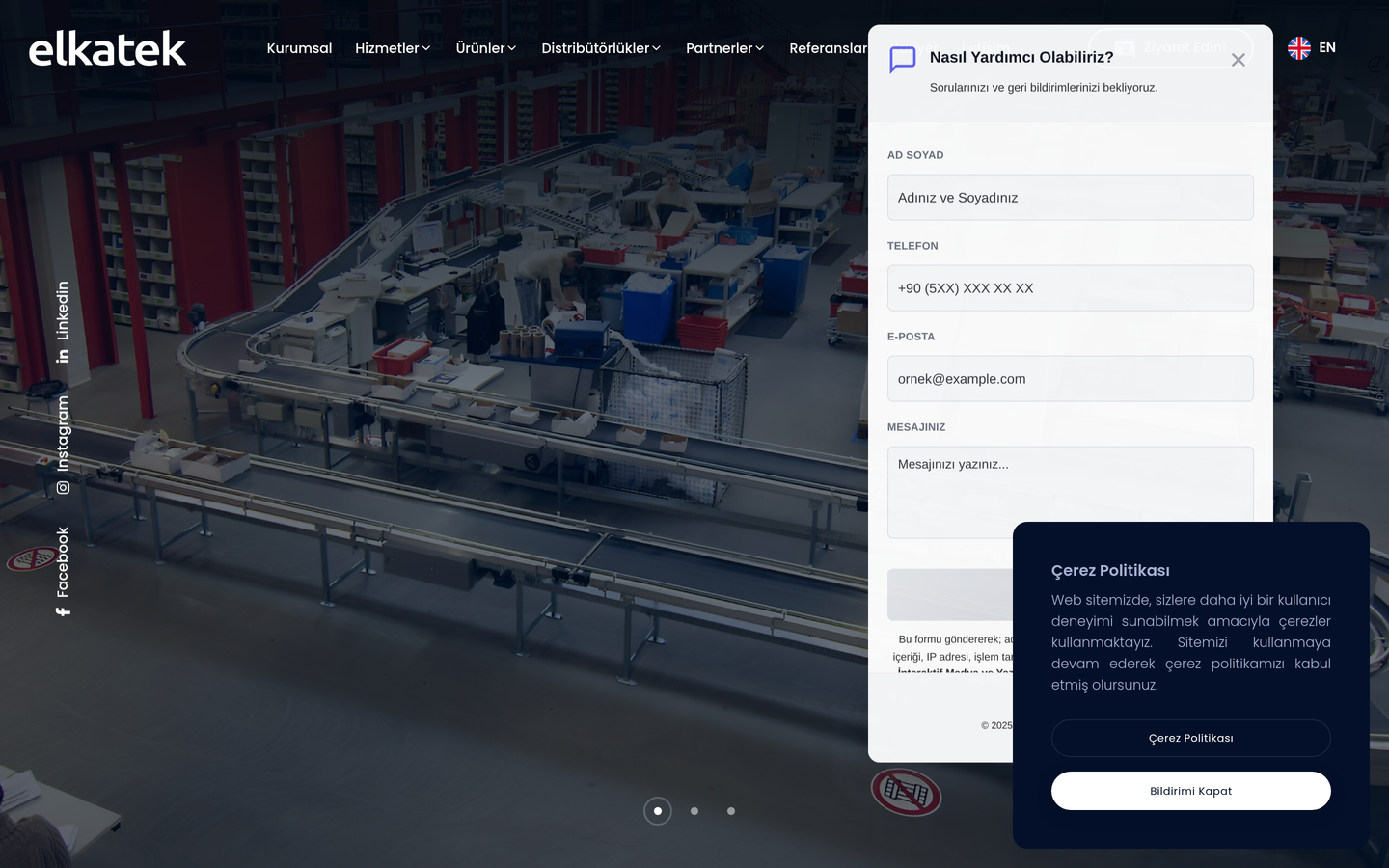Screen dimensions: 1389x868
Task: Dismiss cookie notice with Bildirimi Kapat
Action: pos(1191,791)
